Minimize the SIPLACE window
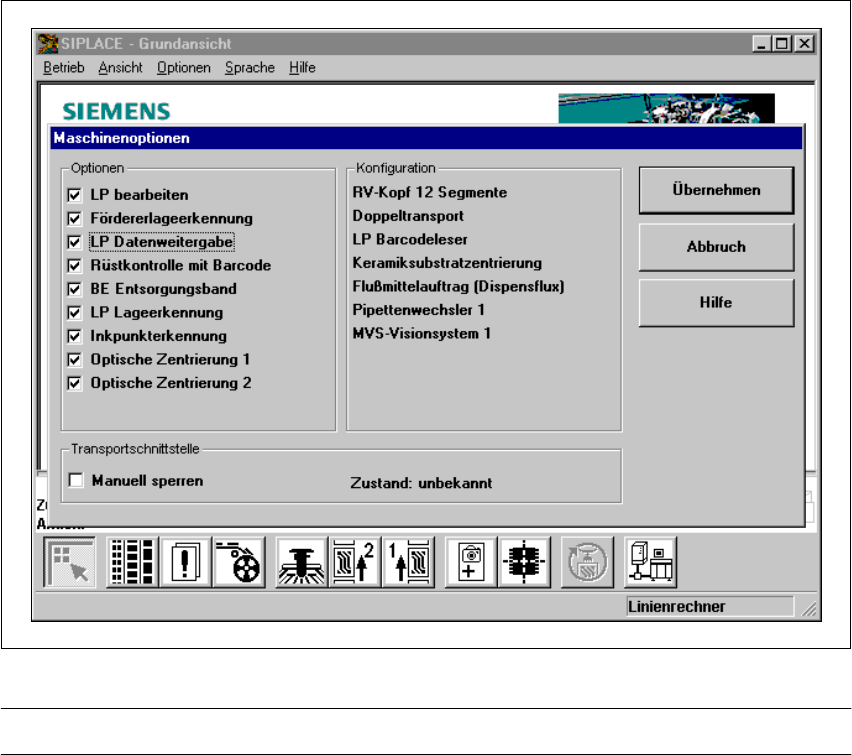 coord(762,43)
